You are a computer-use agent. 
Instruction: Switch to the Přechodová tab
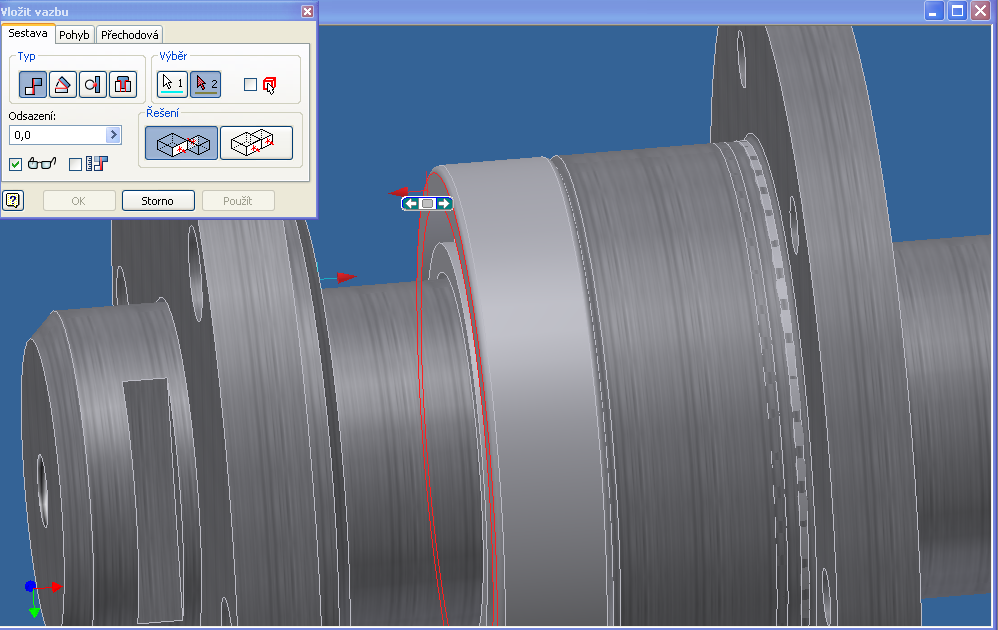coord(130,35)
